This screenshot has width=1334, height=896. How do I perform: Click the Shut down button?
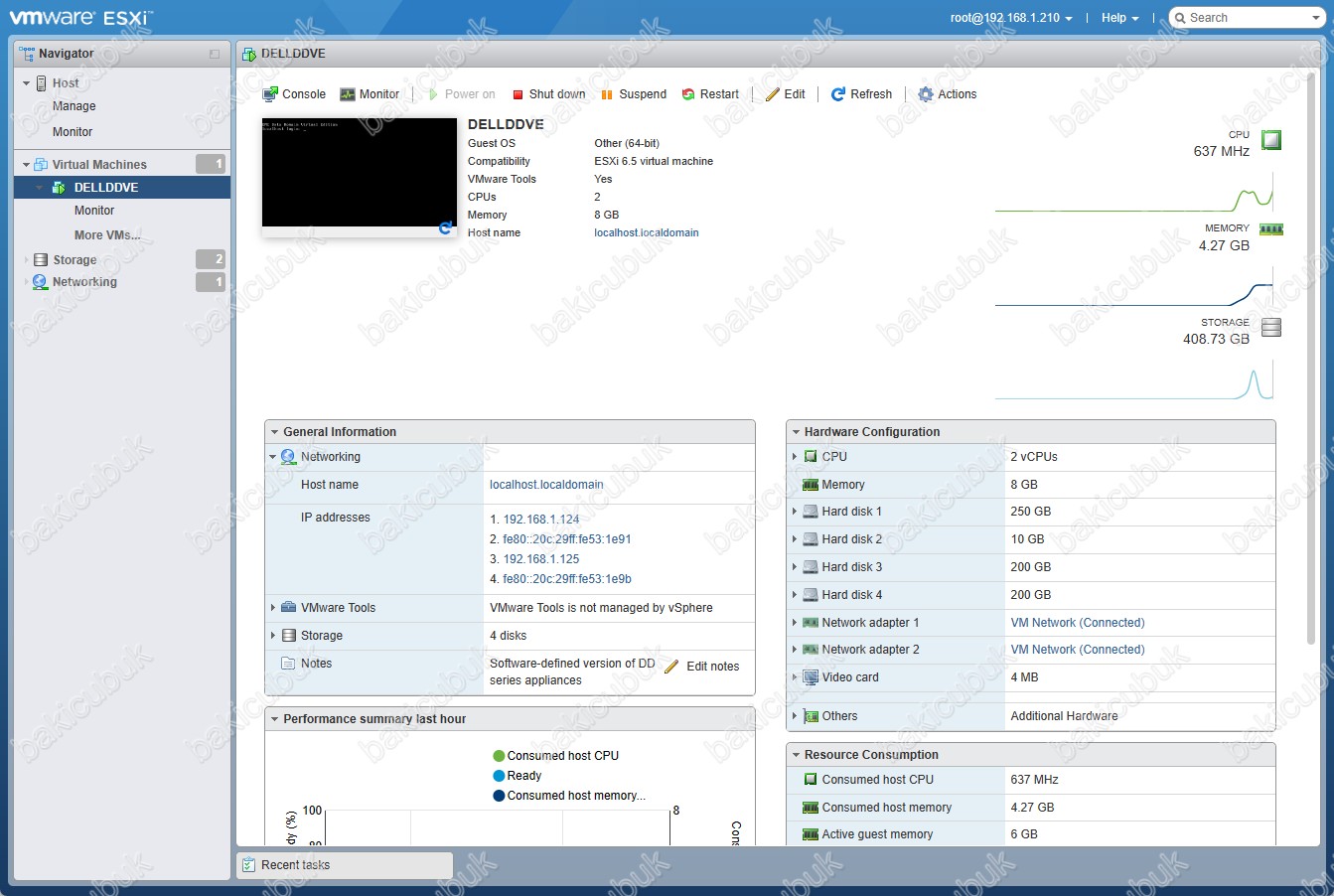pos(548,94)
